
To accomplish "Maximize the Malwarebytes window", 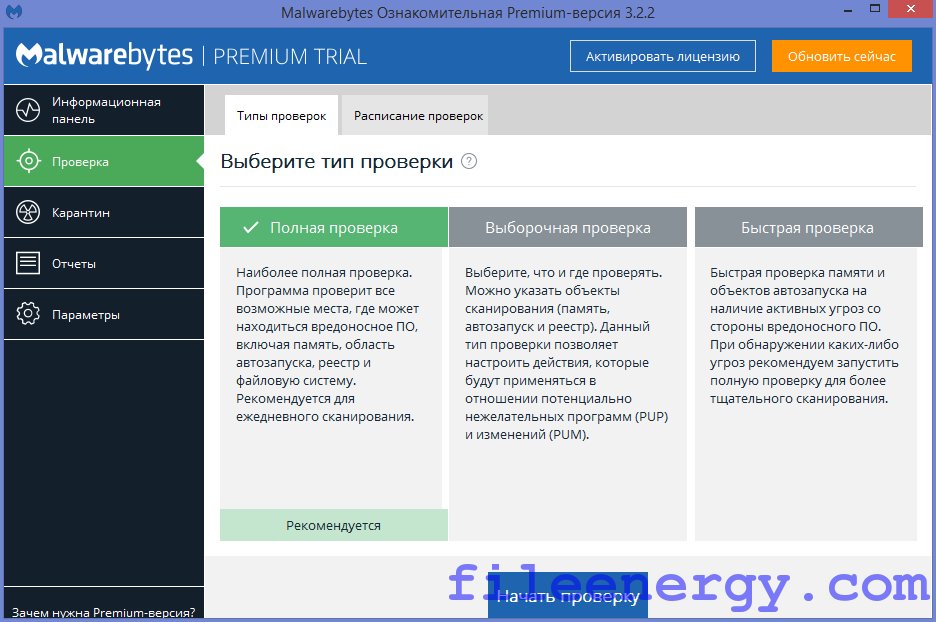I will pos(875,9).
